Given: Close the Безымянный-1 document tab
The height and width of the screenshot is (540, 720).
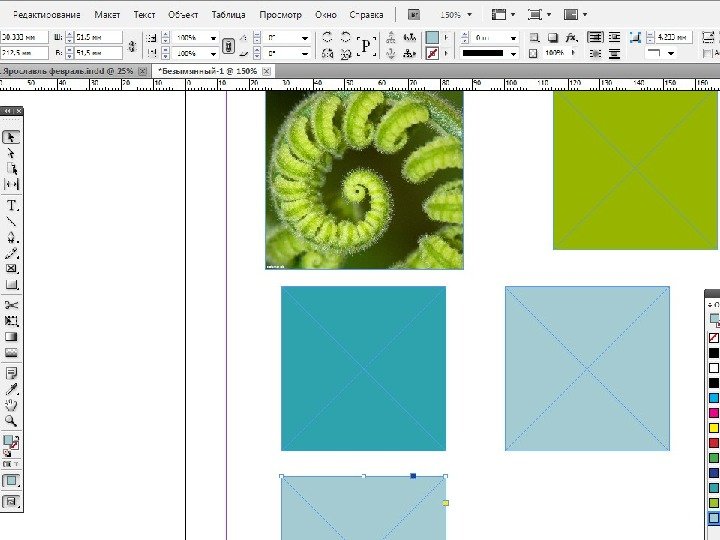Looking at the screenshot, I should (266, 71).
